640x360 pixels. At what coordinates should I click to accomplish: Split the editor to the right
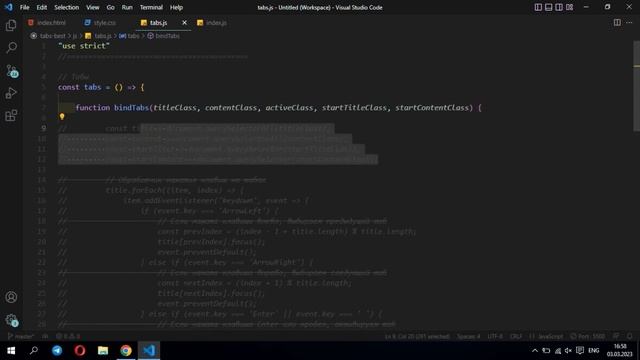pyautogui.click(x=617, y=23)
